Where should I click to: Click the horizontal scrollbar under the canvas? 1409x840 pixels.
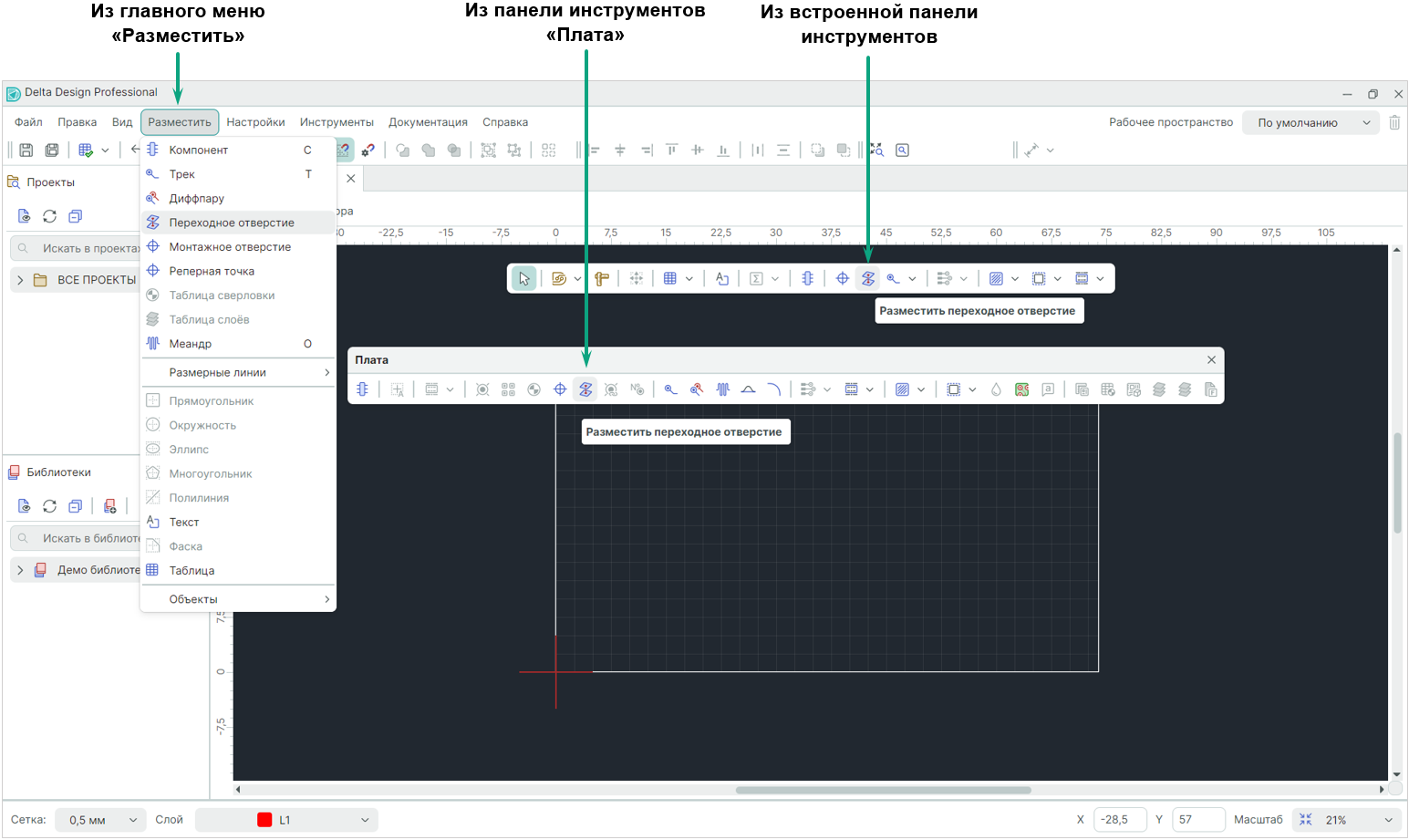[x=883, y=790]
